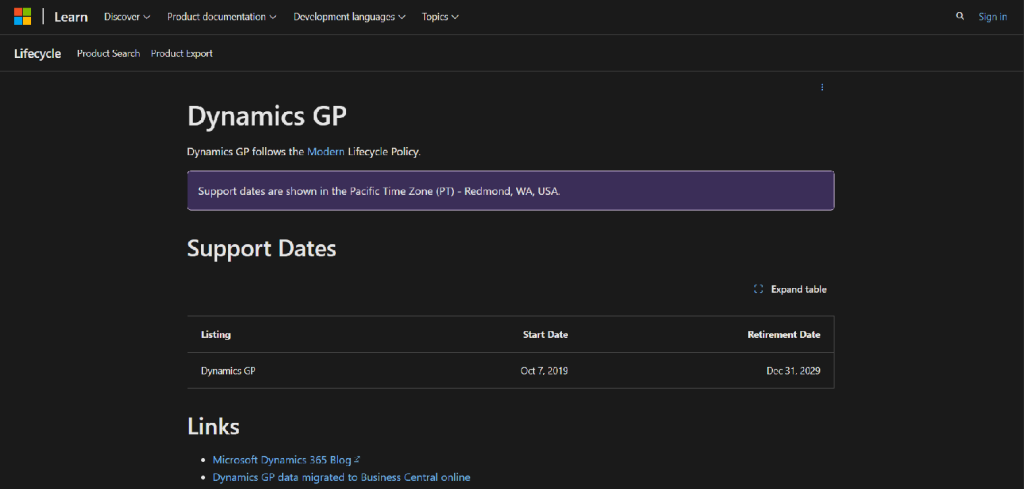Screen dimensions: 1024x489
Task: Select the Dec 31, 2029 cell
Action: [793, 371]
